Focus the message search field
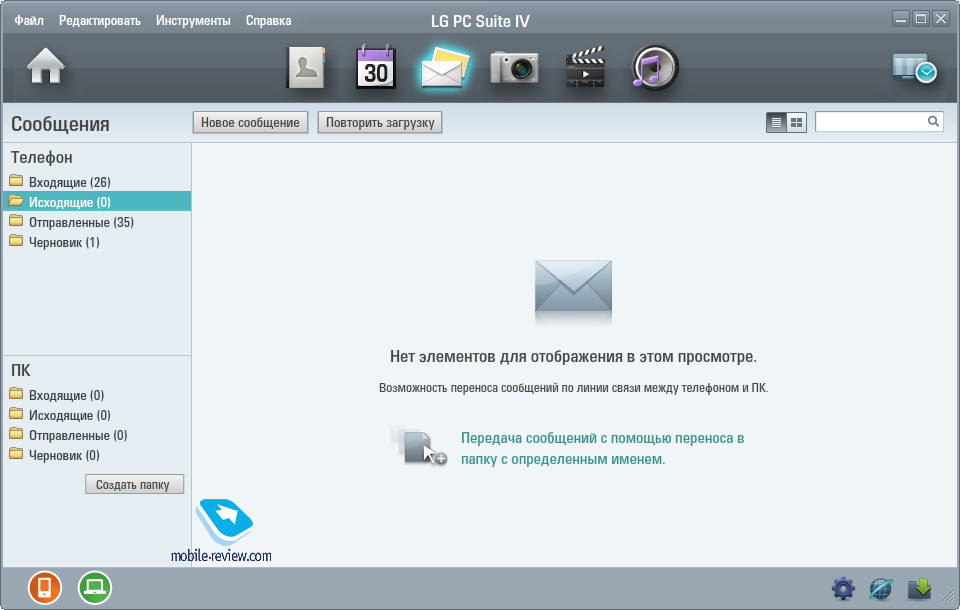Viewport: 960px width, 610px height. click(879, 121)
